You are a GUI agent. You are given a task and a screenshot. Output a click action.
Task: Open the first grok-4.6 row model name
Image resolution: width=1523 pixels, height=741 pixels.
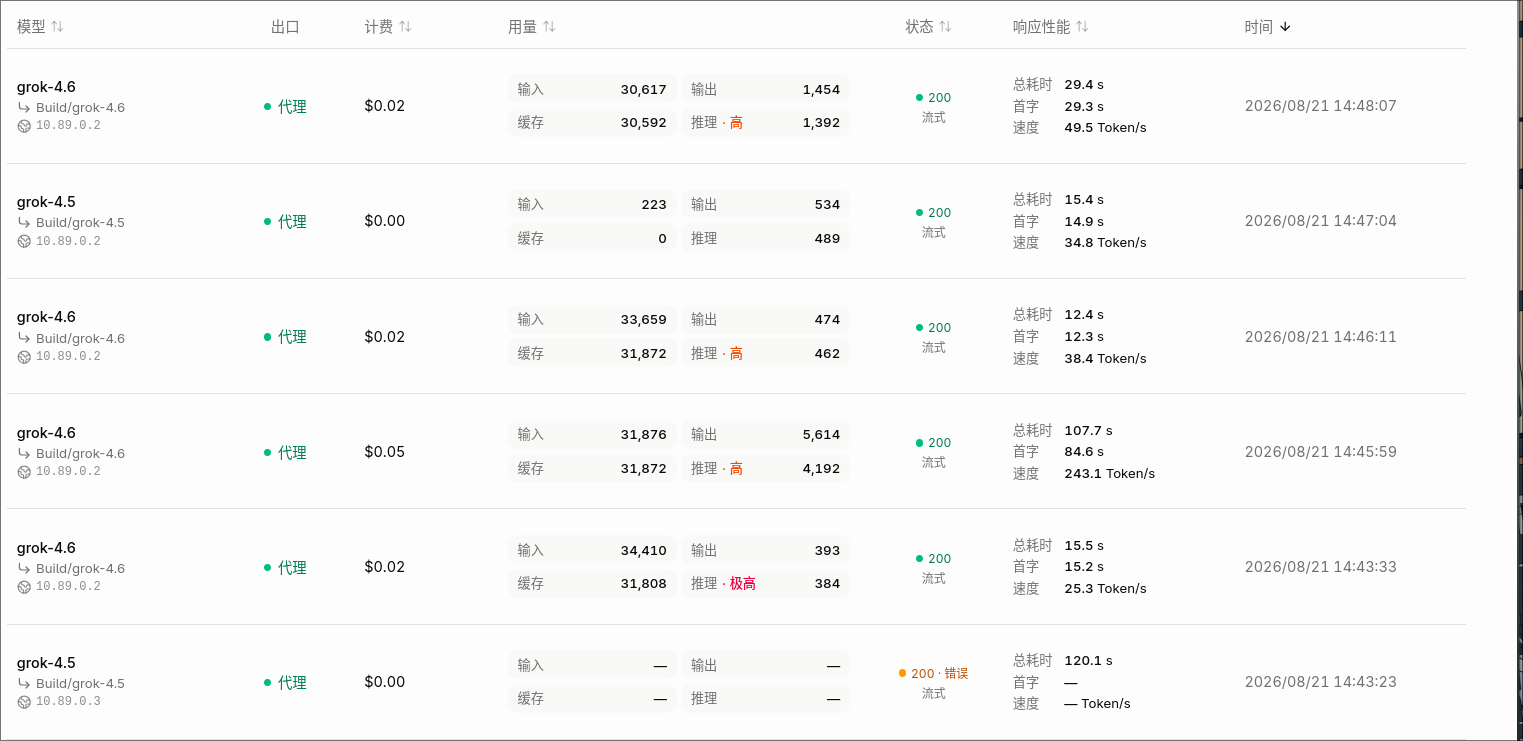point(46,87)
